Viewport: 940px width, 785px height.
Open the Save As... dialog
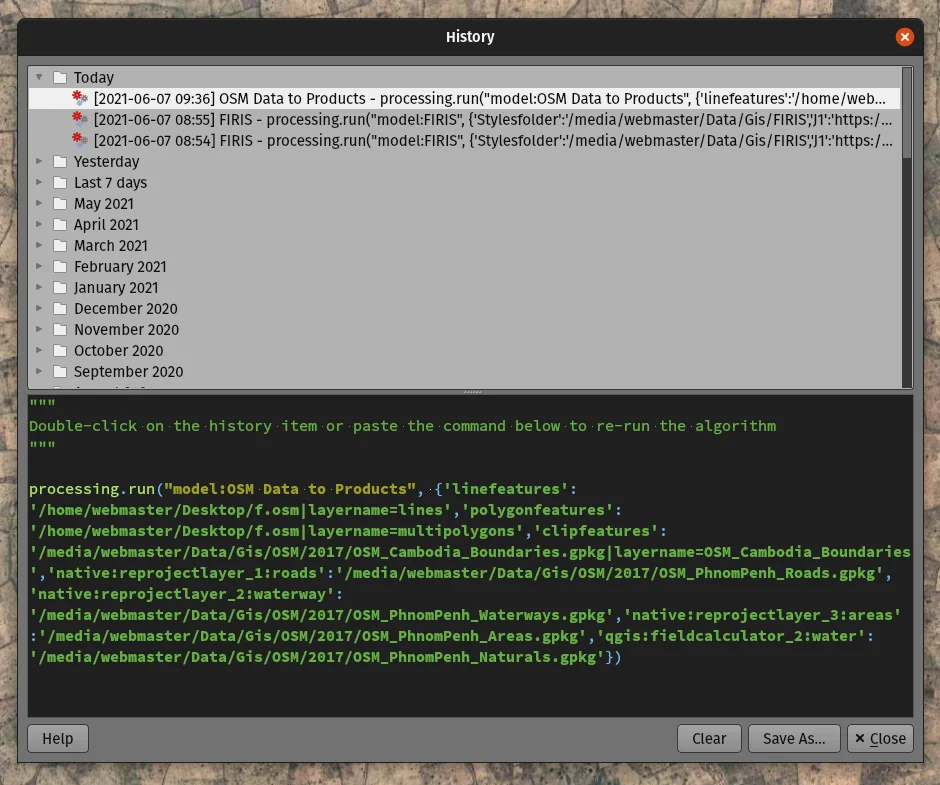point(794,739)
